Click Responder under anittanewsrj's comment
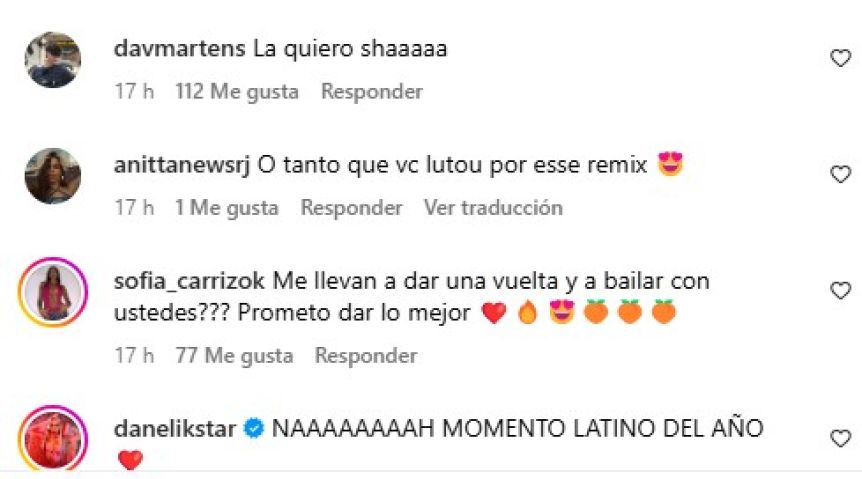The image size is (862, 479). point(351,208)
